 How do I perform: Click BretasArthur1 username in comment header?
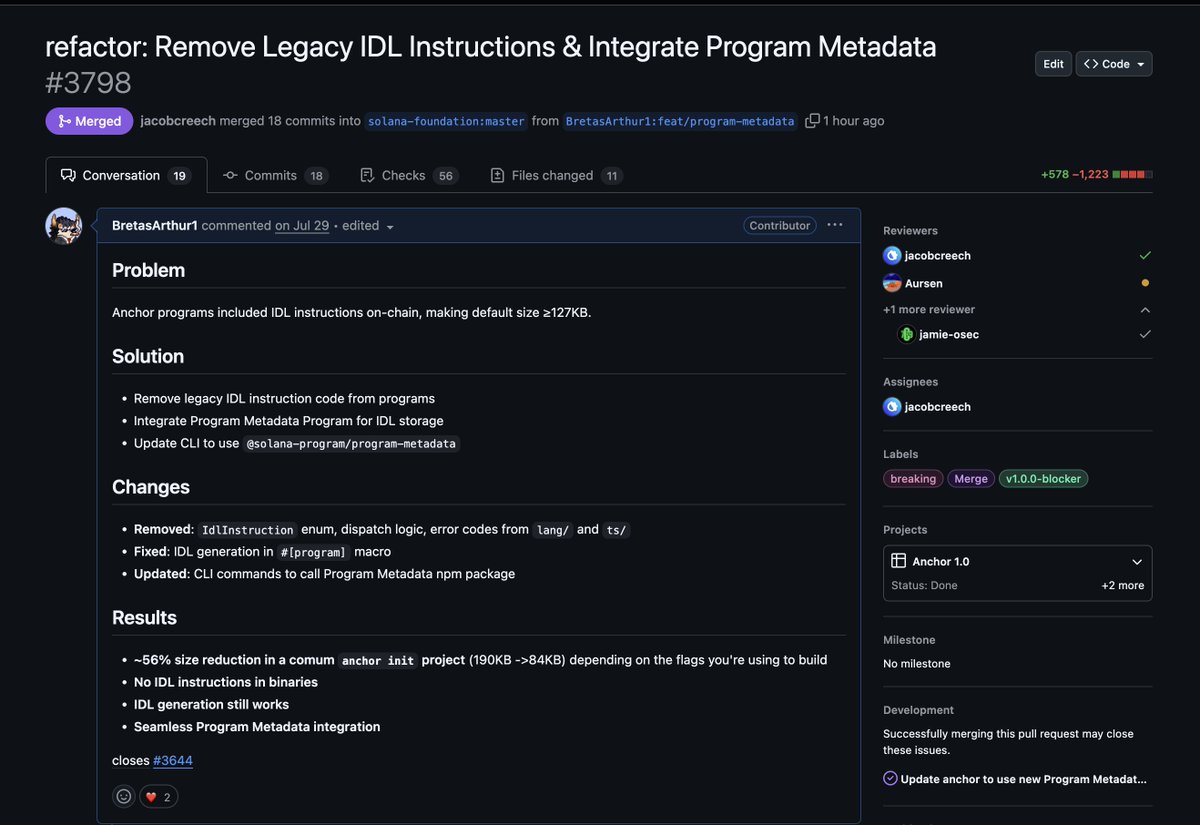(x=155, y=226)
